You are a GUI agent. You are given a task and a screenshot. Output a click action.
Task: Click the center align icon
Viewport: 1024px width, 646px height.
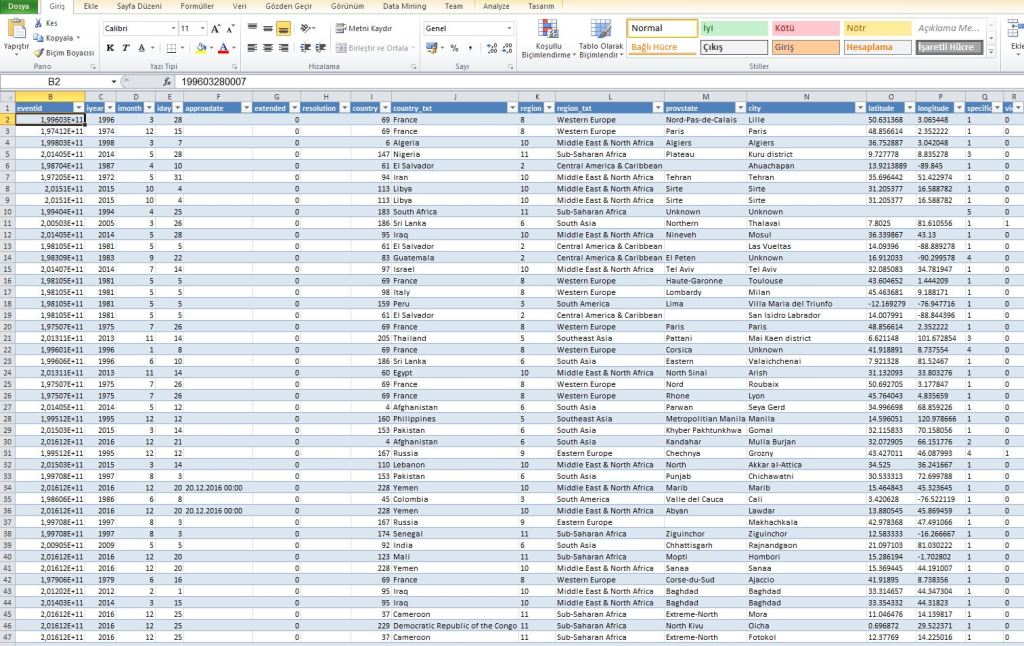(x=267, y=48)
